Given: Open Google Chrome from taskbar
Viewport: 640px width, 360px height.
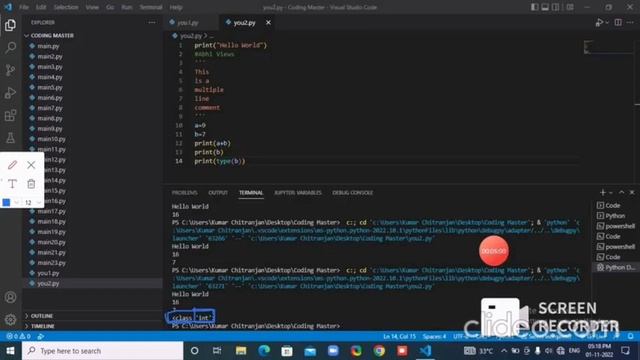Looking at the screenshot, I should pyautogui.click(x=379, y=351).
